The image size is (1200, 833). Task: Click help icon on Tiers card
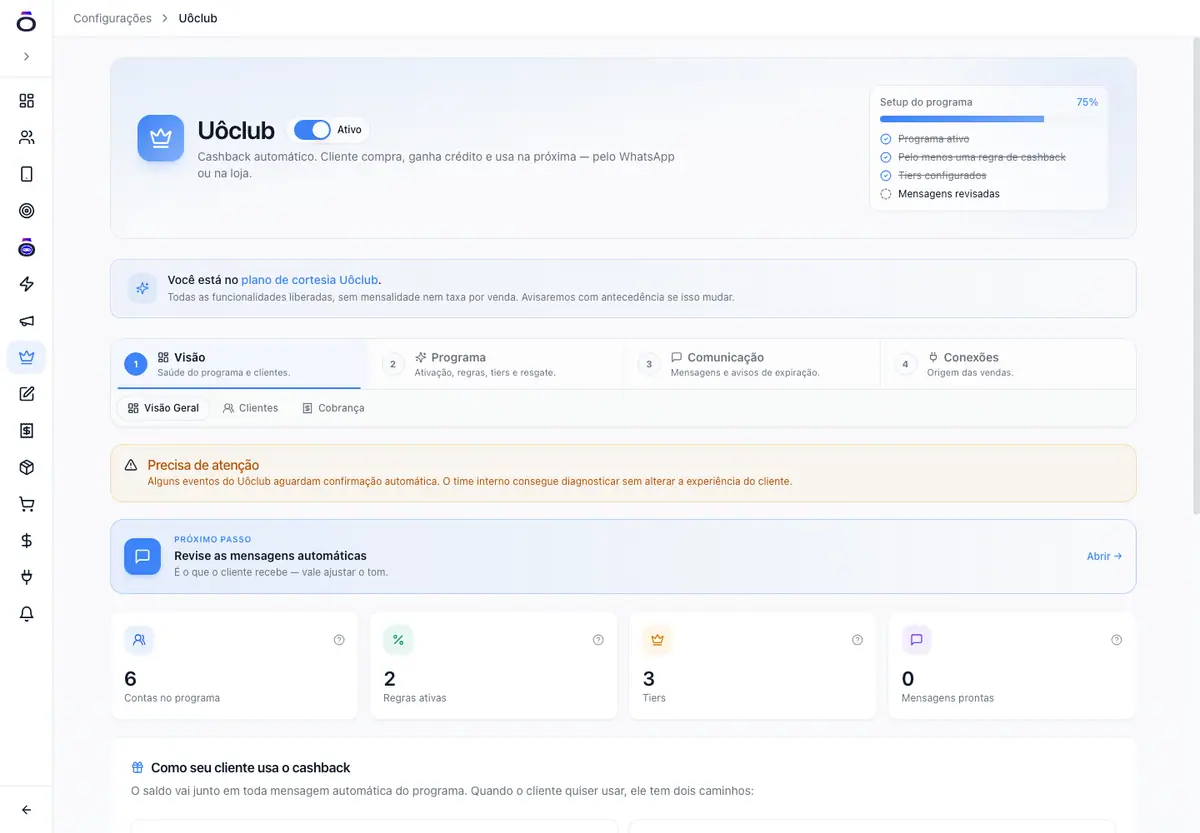pyautogui.click(x=857, y=640)
